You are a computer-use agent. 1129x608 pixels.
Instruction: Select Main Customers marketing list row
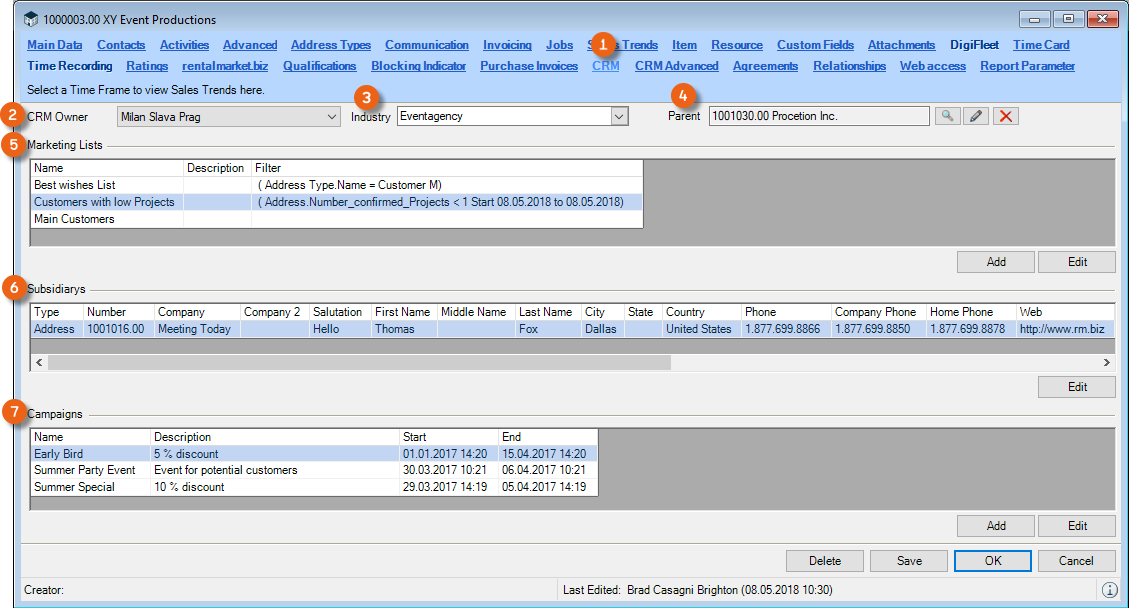pyautogui.click(x=74, y=219)
